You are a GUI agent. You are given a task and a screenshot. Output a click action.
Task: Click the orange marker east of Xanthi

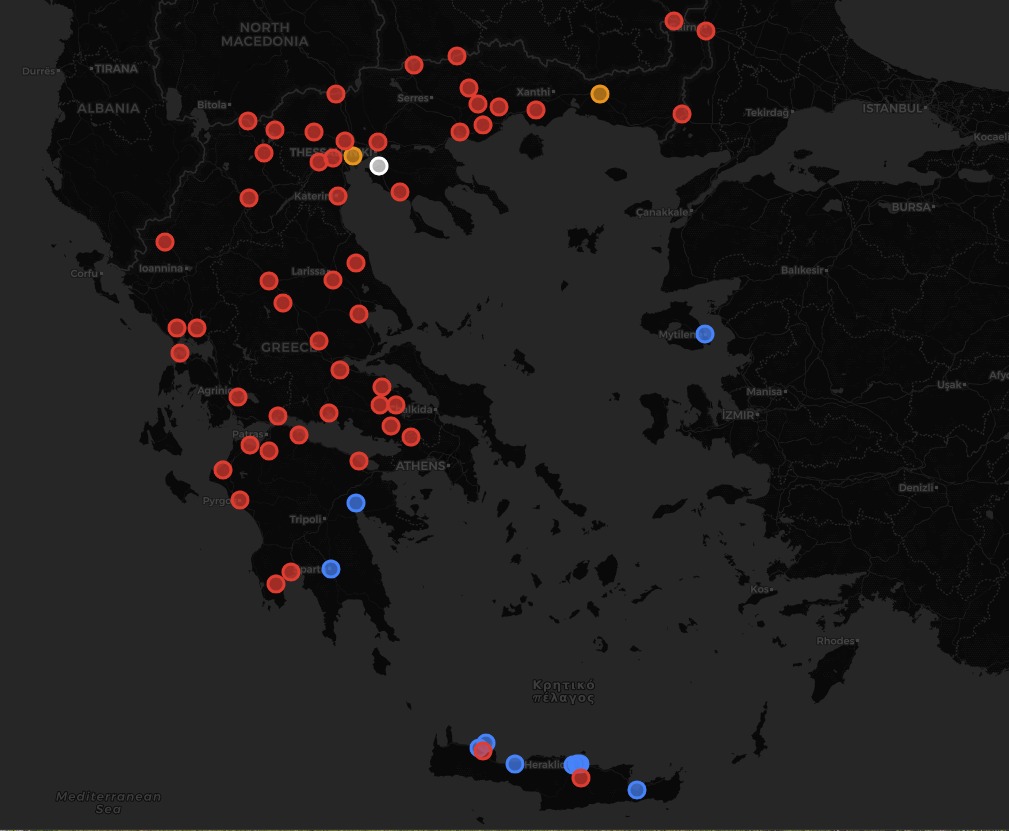click(599, 94)
